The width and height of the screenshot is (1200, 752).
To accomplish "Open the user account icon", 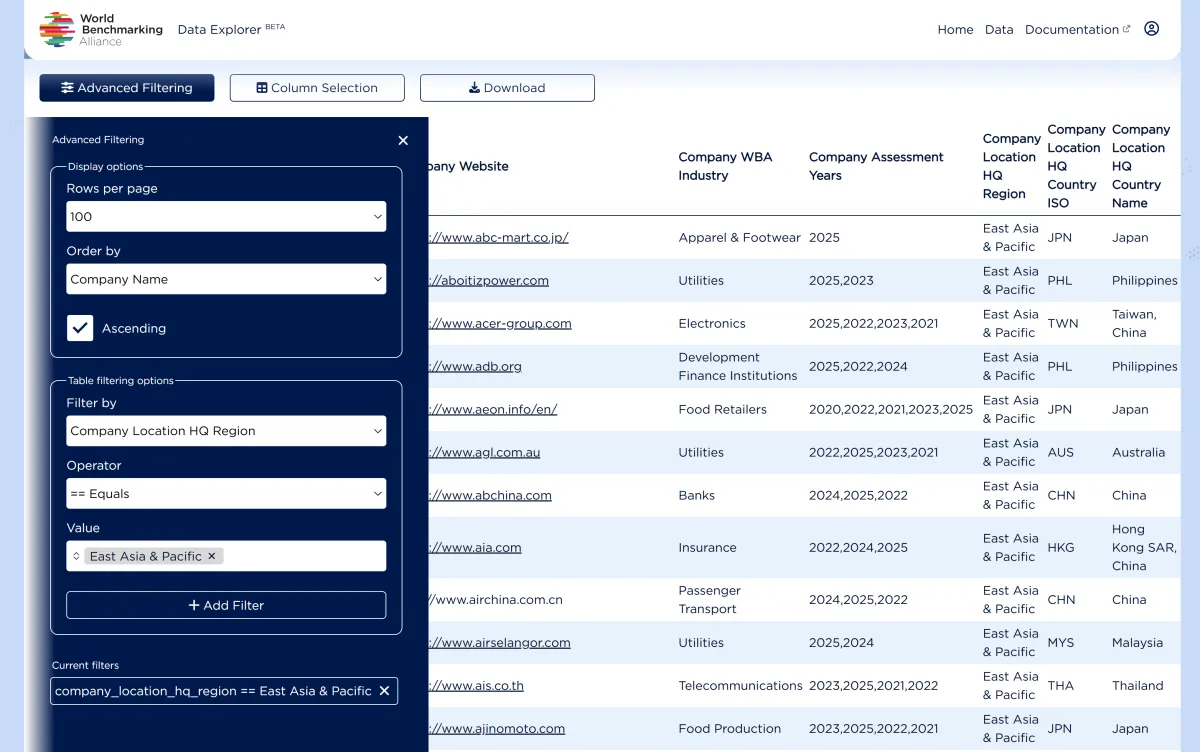I will pyautogui.click(x=1151, y=29).
